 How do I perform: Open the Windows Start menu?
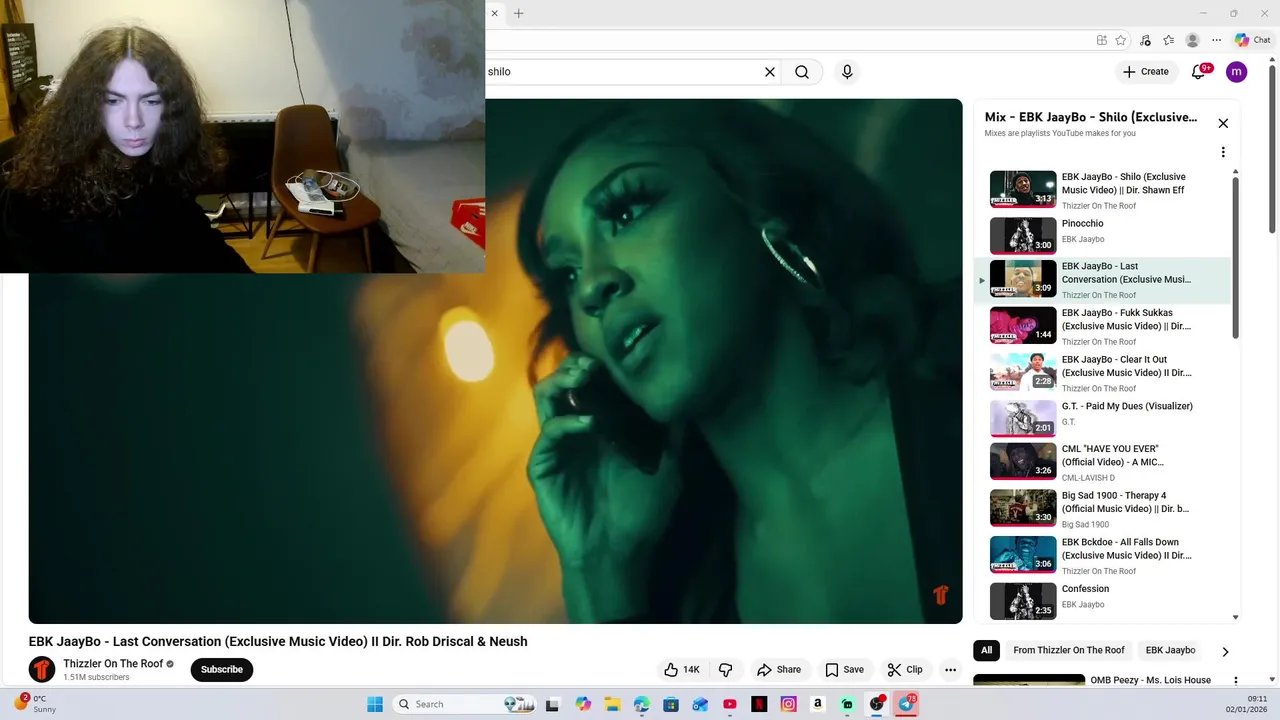pyautogui.click(x=375, y=704)
